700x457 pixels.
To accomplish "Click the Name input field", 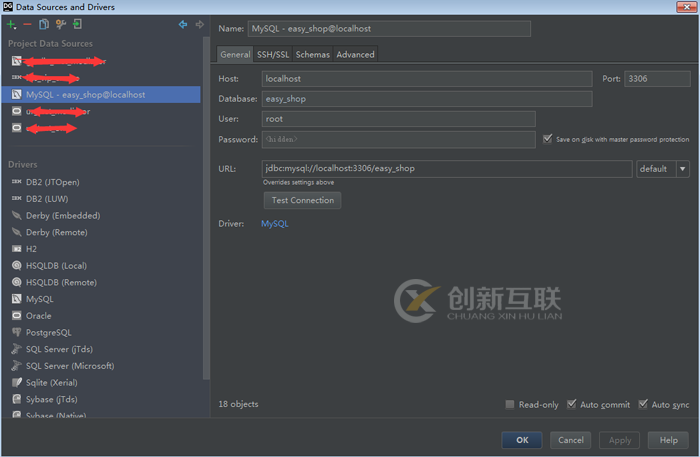I will click(x=389, y=29).
